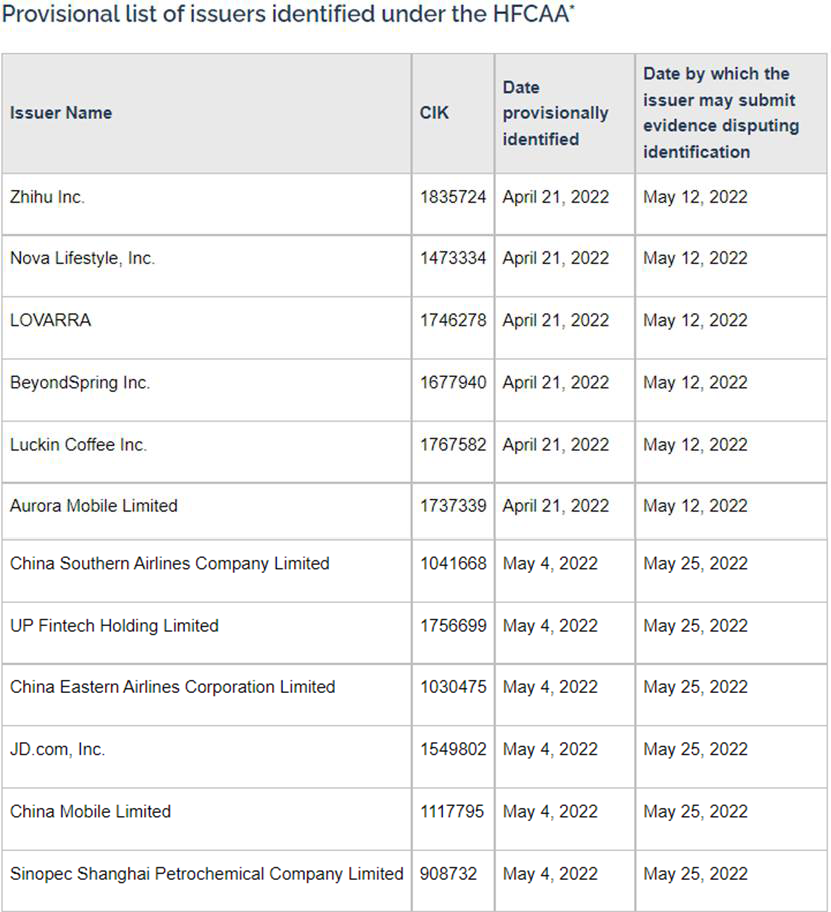Click UP Fintech's 'May 4, 2022' date
This screenshot has height=912, width=831.
click(550, 626)
